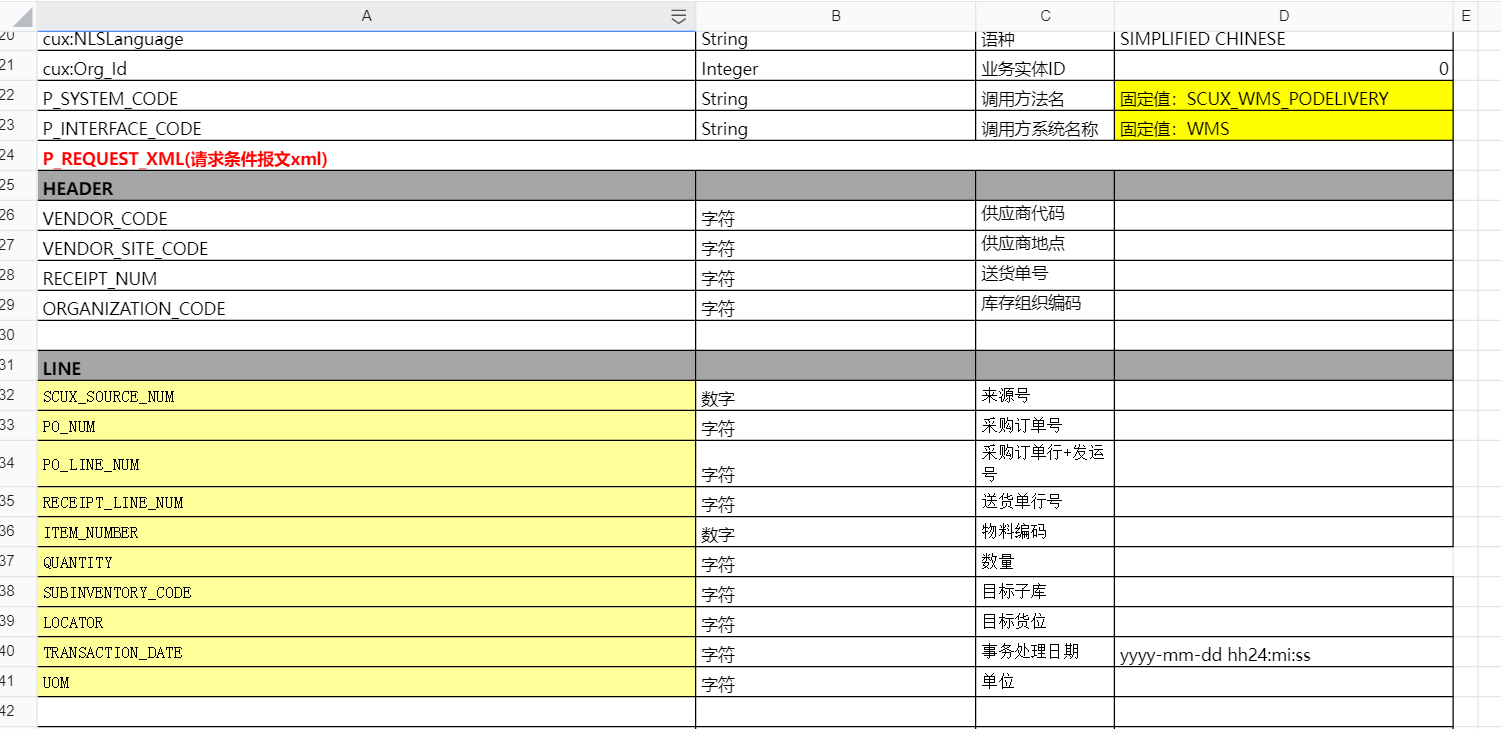Click the 0 value in cux:Org_Id row

tap(1284, 66)
